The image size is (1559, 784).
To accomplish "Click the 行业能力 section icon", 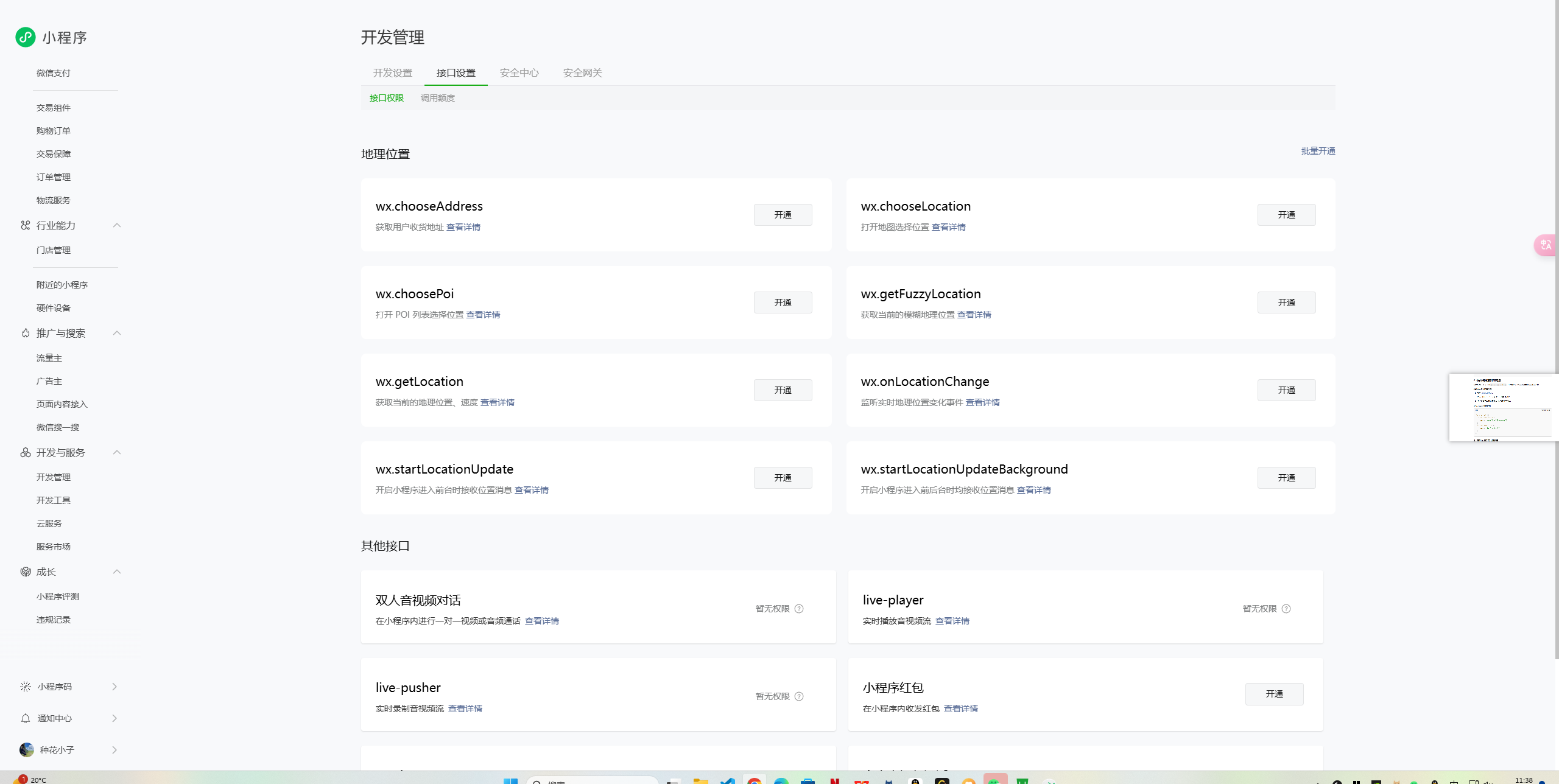I will 25,225.
